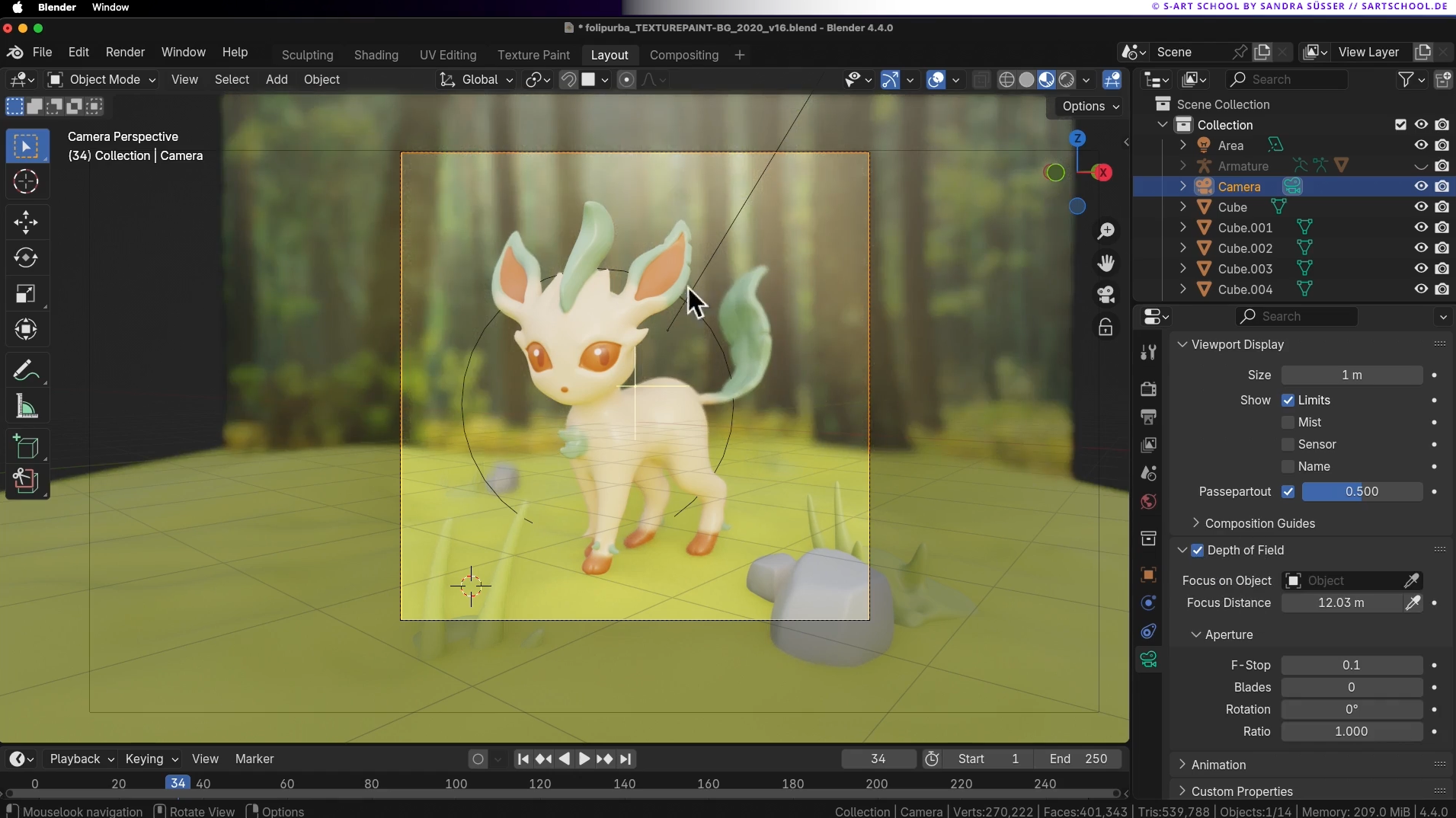Hide Cube.002 in viewport
1456x818 pixels.
tap(1421, 248)
